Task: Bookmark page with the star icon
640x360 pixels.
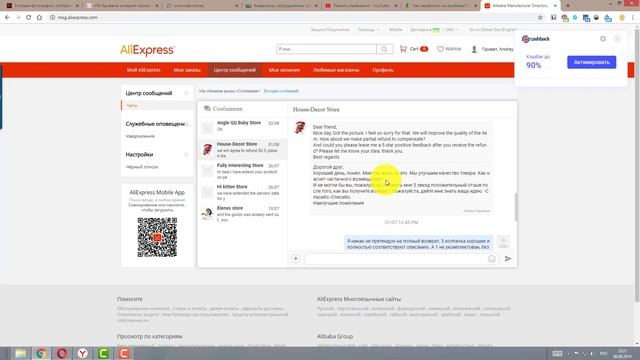Action: click(540, 18)
